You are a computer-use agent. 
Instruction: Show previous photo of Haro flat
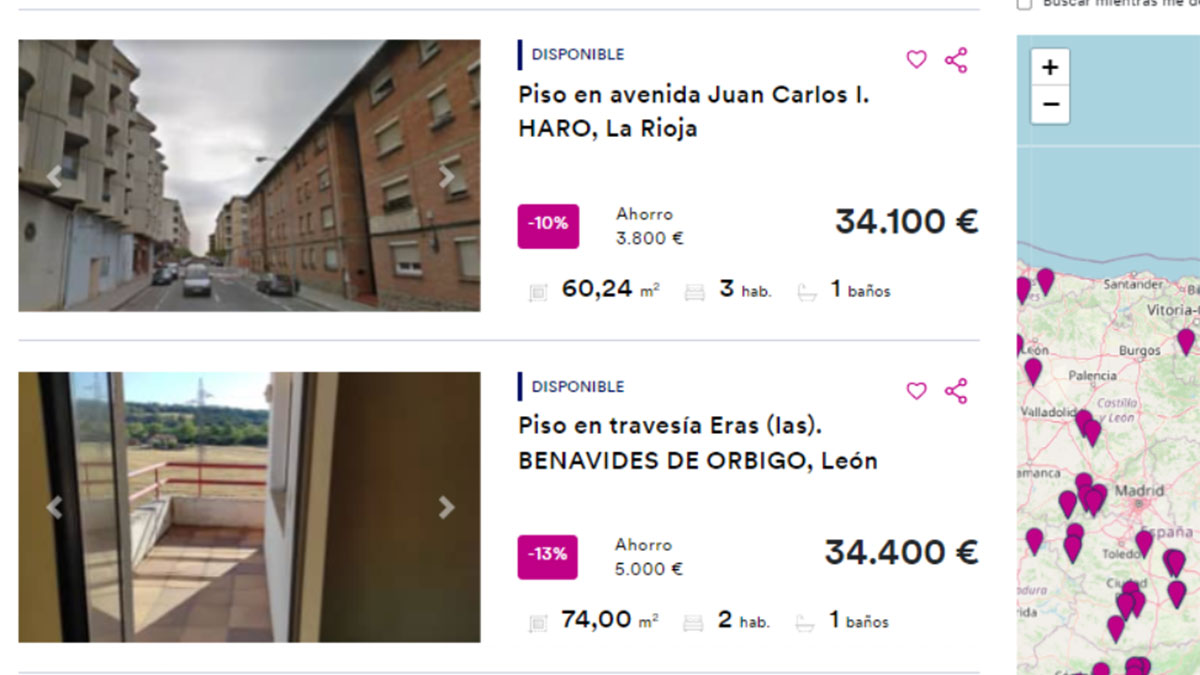pyautogui.click(x=54, y=177)
